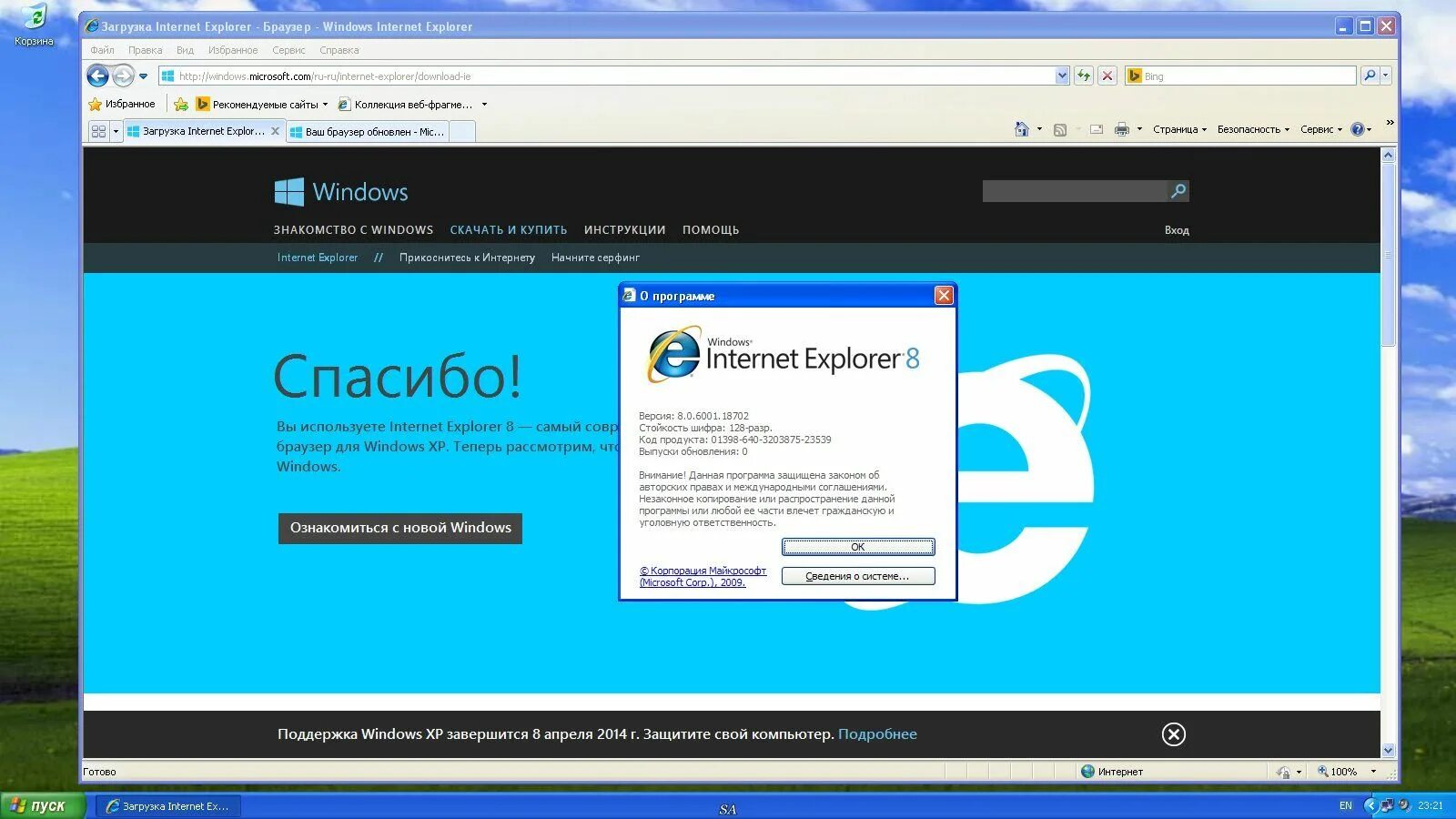Image resolution: width=1456 pixels, height=819 pixels.
Task: Open Quick Tabs thumbnail view
Action: tap(99, 131)
